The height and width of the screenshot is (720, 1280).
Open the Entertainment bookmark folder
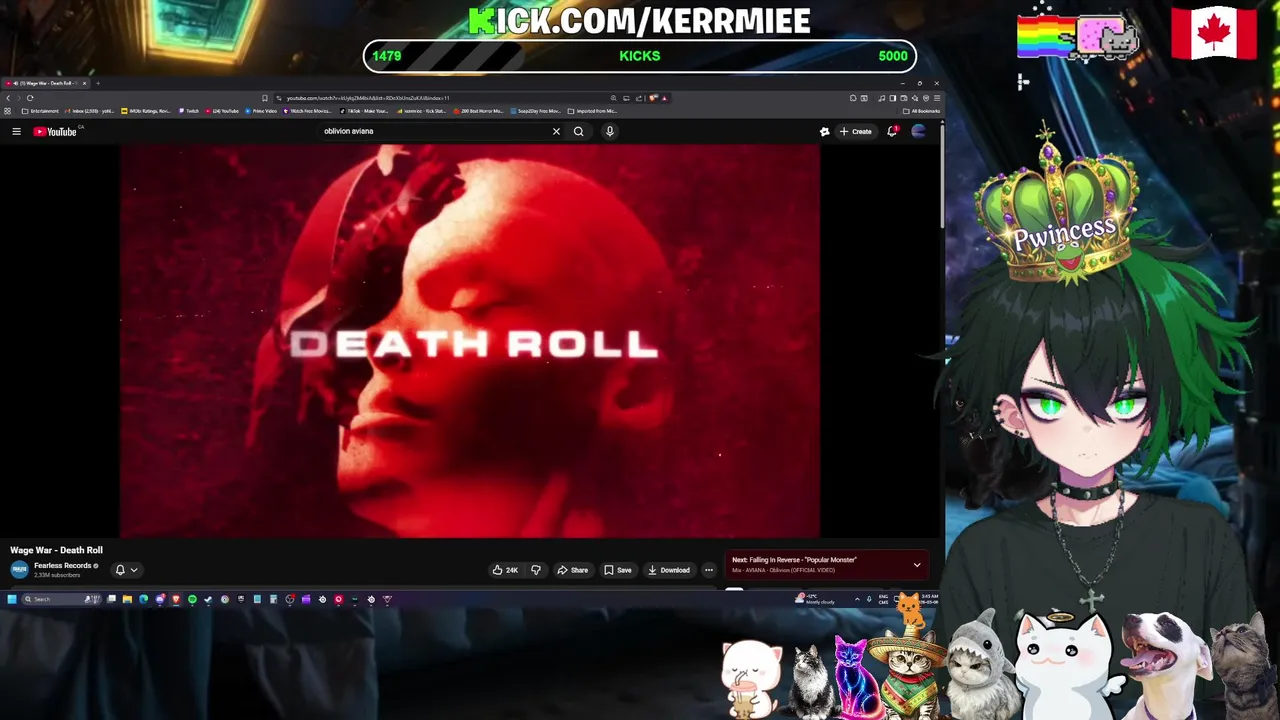pos(40,111)
